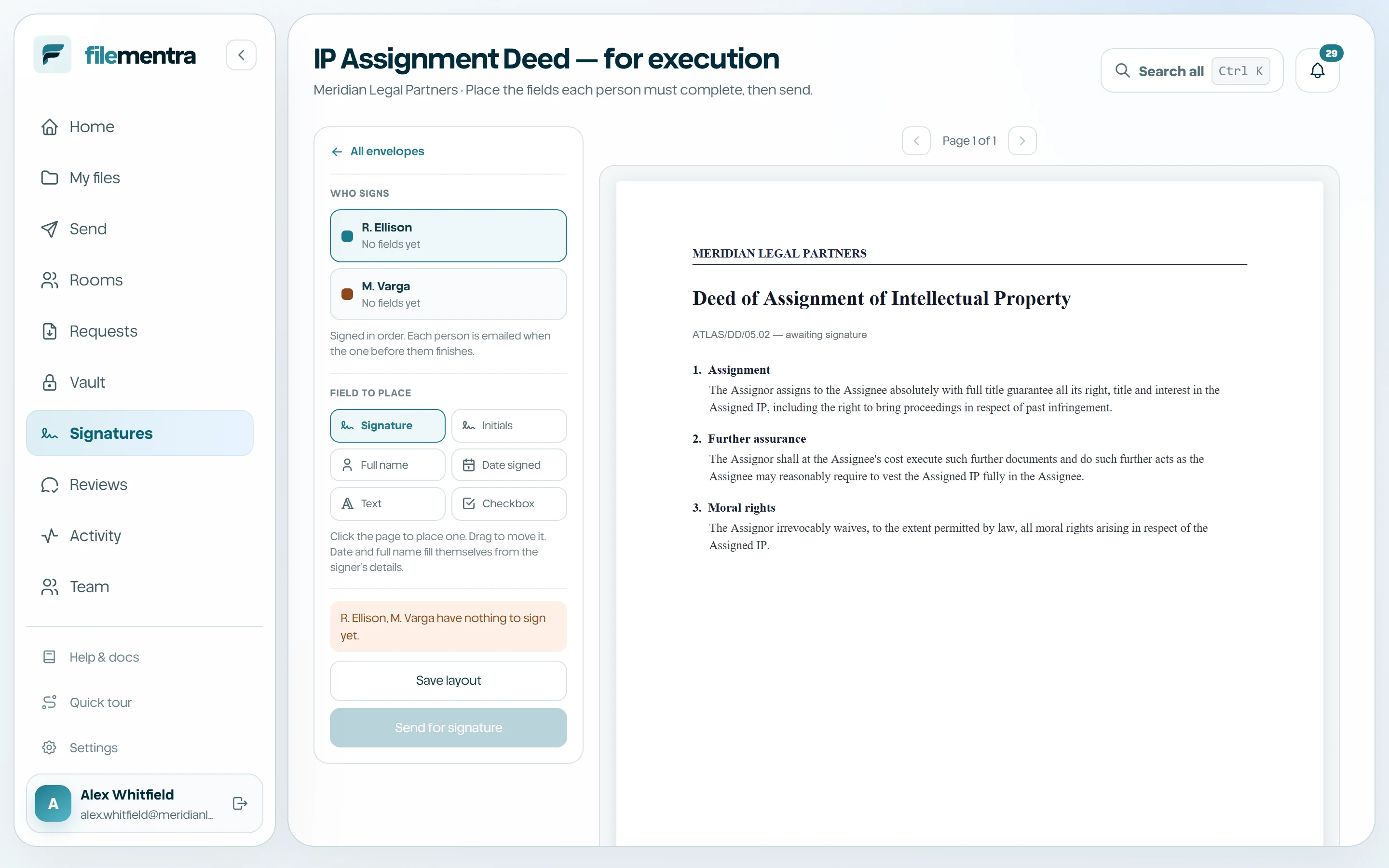
Task: Click the Requests document icon
Action: coord(50,331)
